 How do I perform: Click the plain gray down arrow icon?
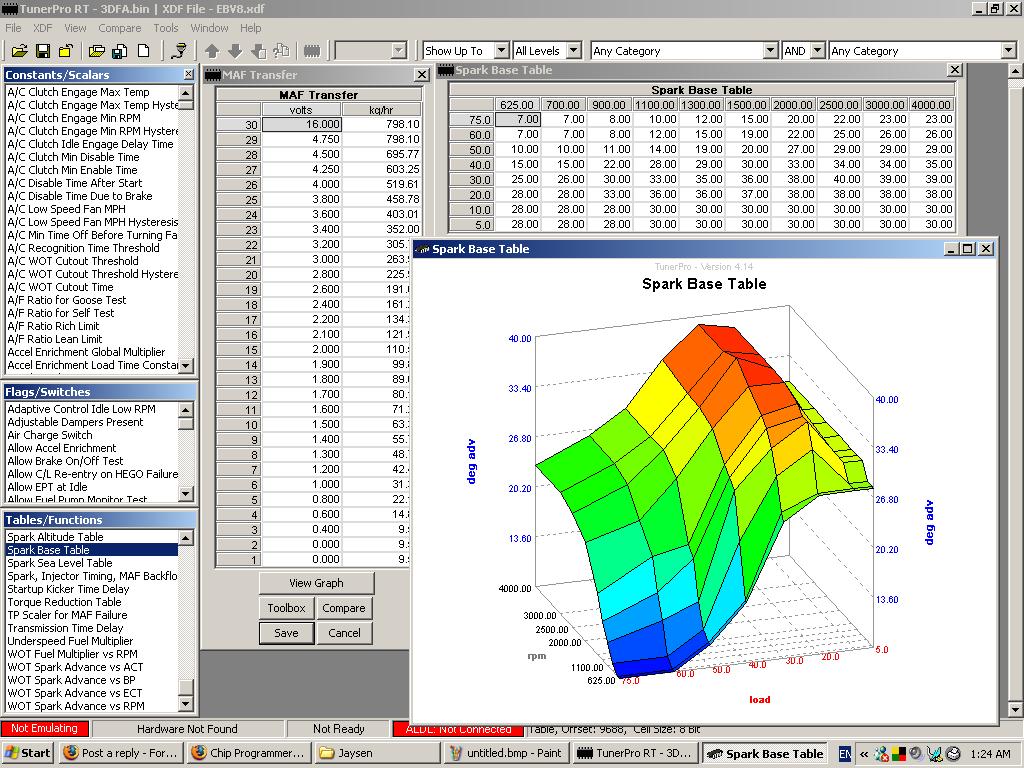[235, 51]
